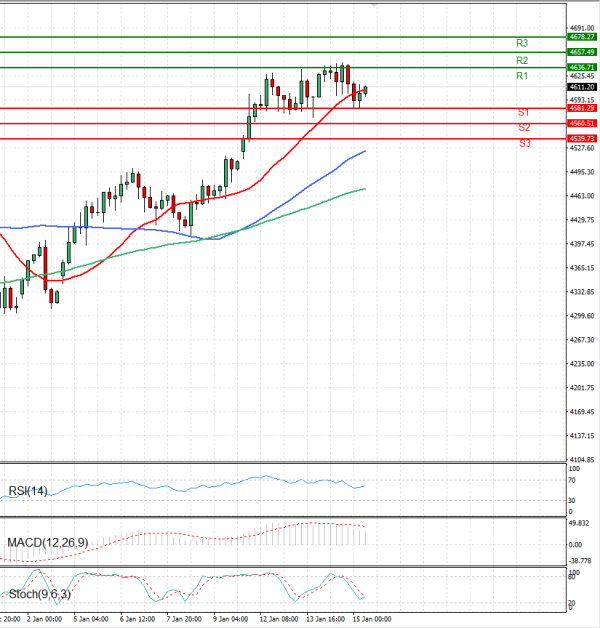Select the 4581.29 red price tag
The height and width of the screenshot is (628, 600).
(581, 108)
